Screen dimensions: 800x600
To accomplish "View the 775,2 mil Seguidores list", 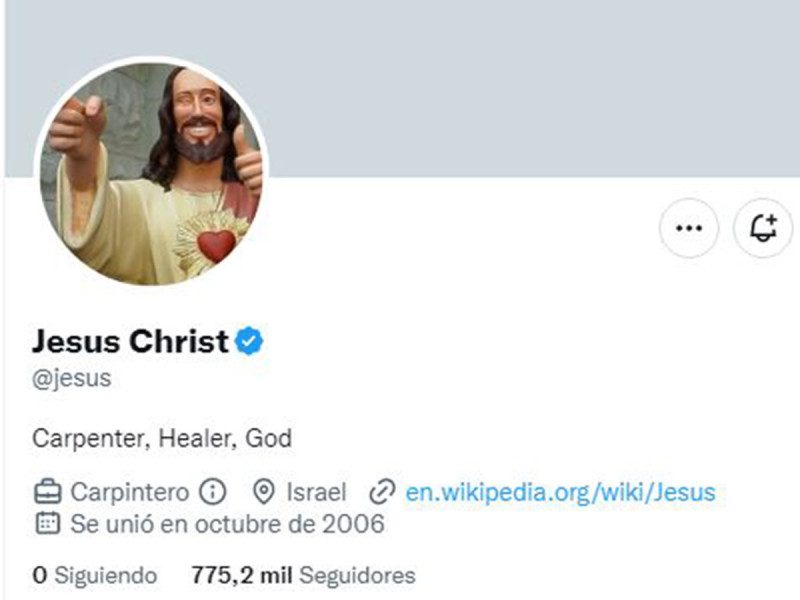I will 300,576.
